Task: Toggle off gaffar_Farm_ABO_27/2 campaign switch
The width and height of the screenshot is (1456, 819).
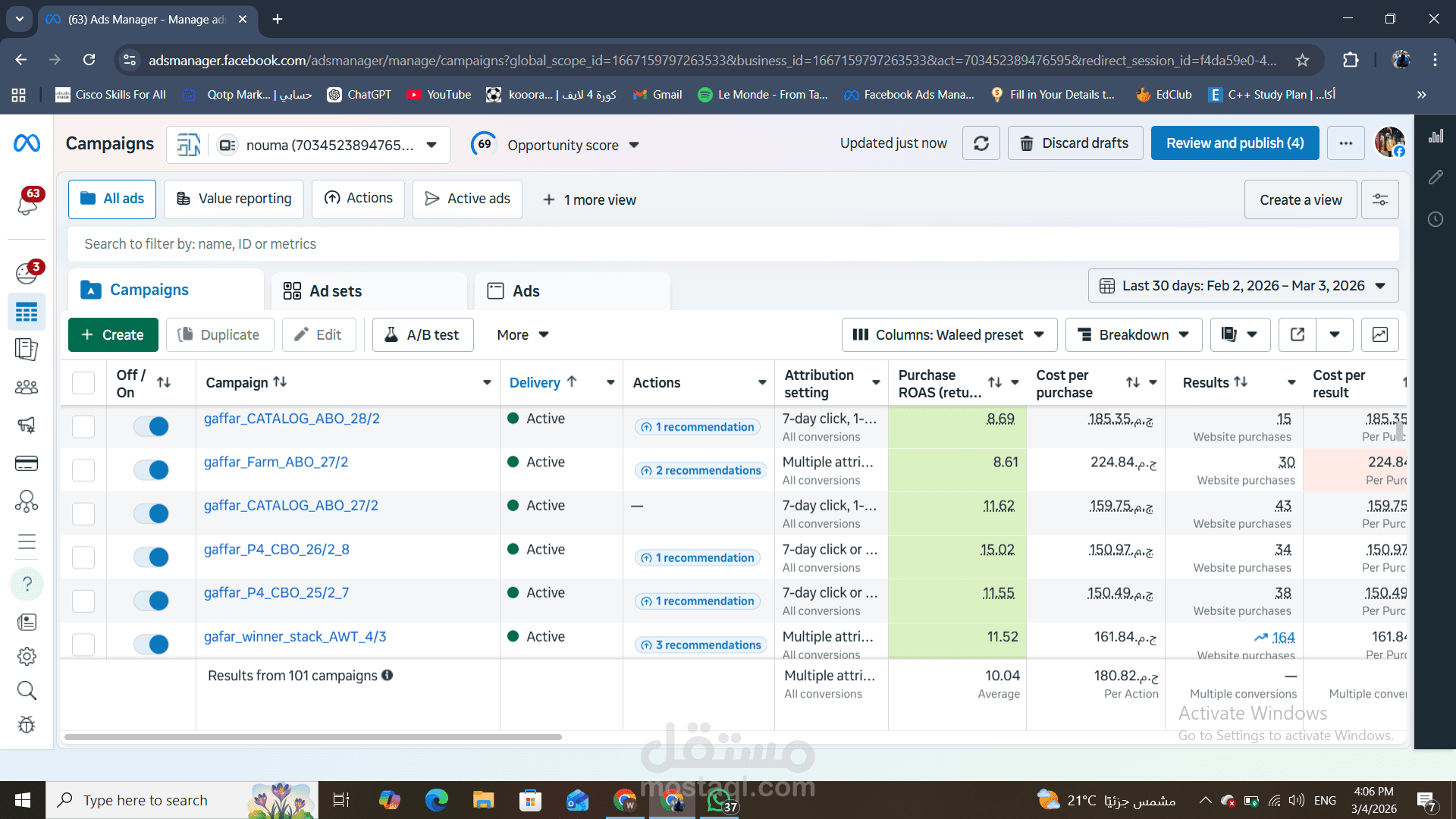Action: (152, 470)
